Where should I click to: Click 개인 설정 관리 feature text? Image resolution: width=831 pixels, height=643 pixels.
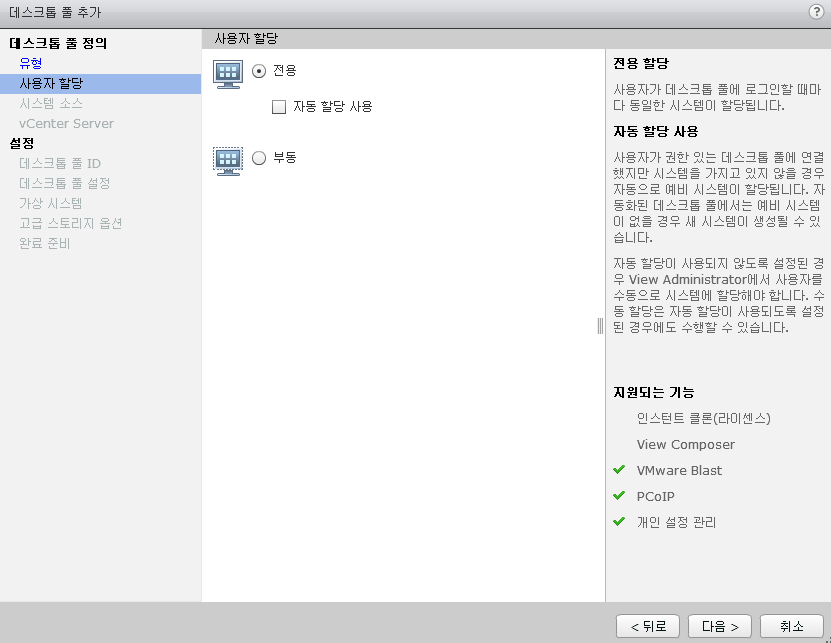point(676,522)
